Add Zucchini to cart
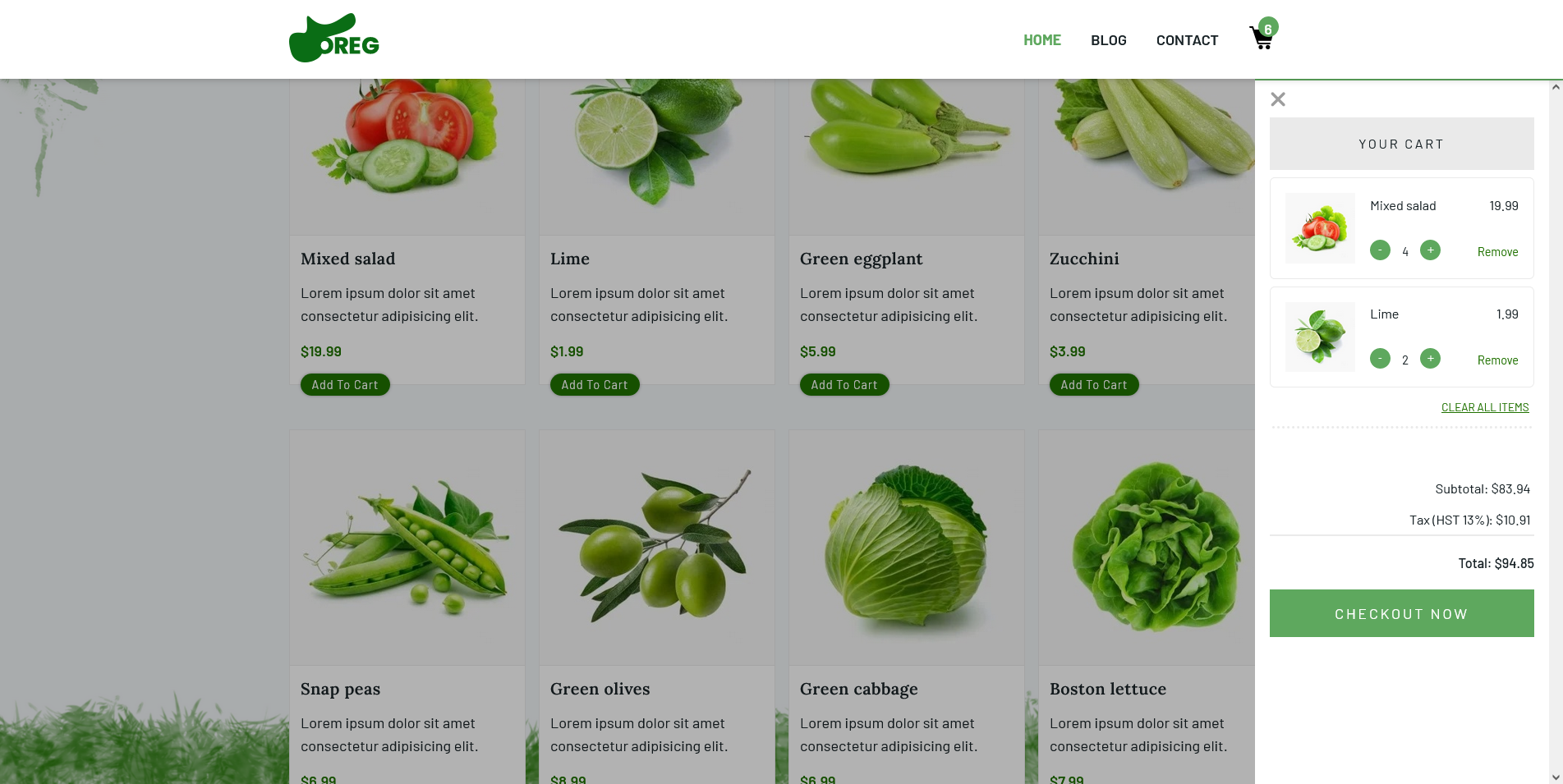The height and width of the screenshot is (784, 1563). [1093, 385]
